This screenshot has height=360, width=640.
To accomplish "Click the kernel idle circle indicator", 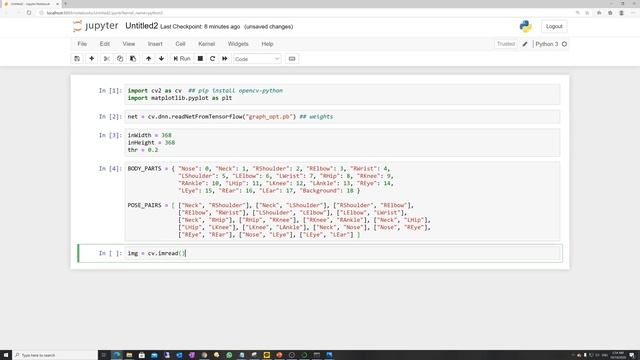I will (x=564, y=44).
